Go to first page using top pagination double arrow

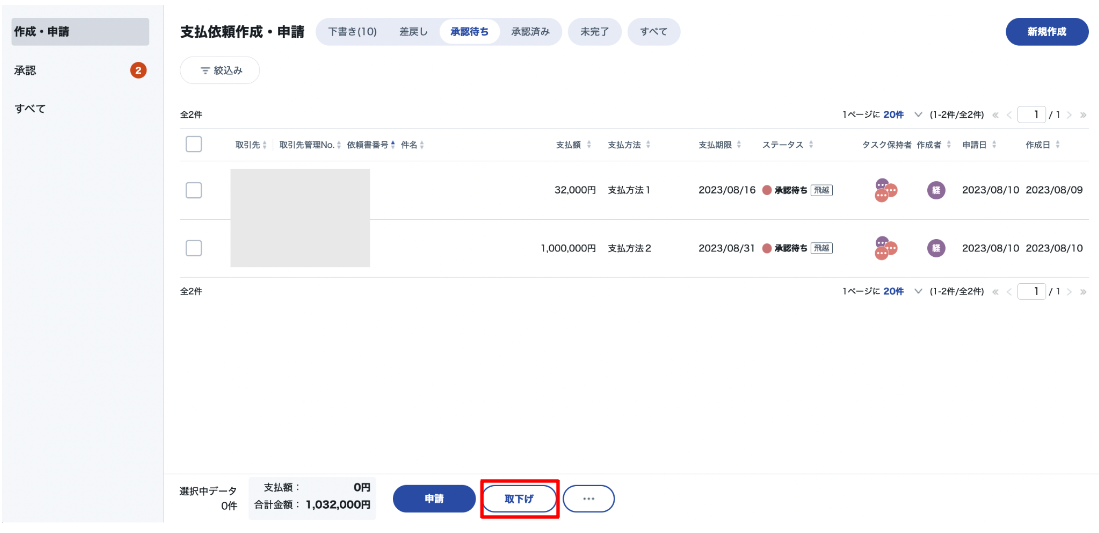coord(995,114)
